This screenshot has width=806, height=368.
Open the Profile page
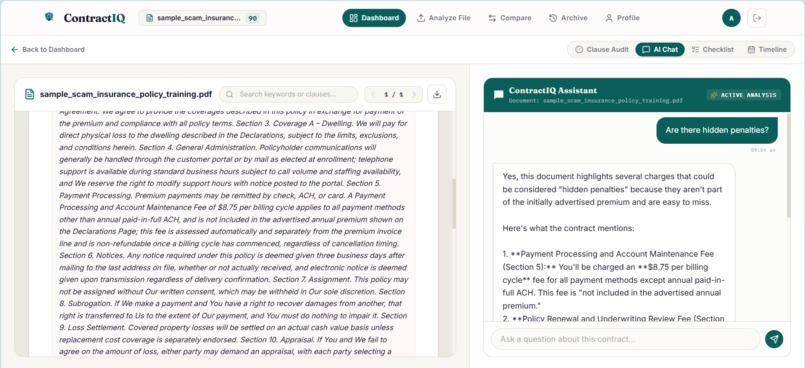click(622, 18)
